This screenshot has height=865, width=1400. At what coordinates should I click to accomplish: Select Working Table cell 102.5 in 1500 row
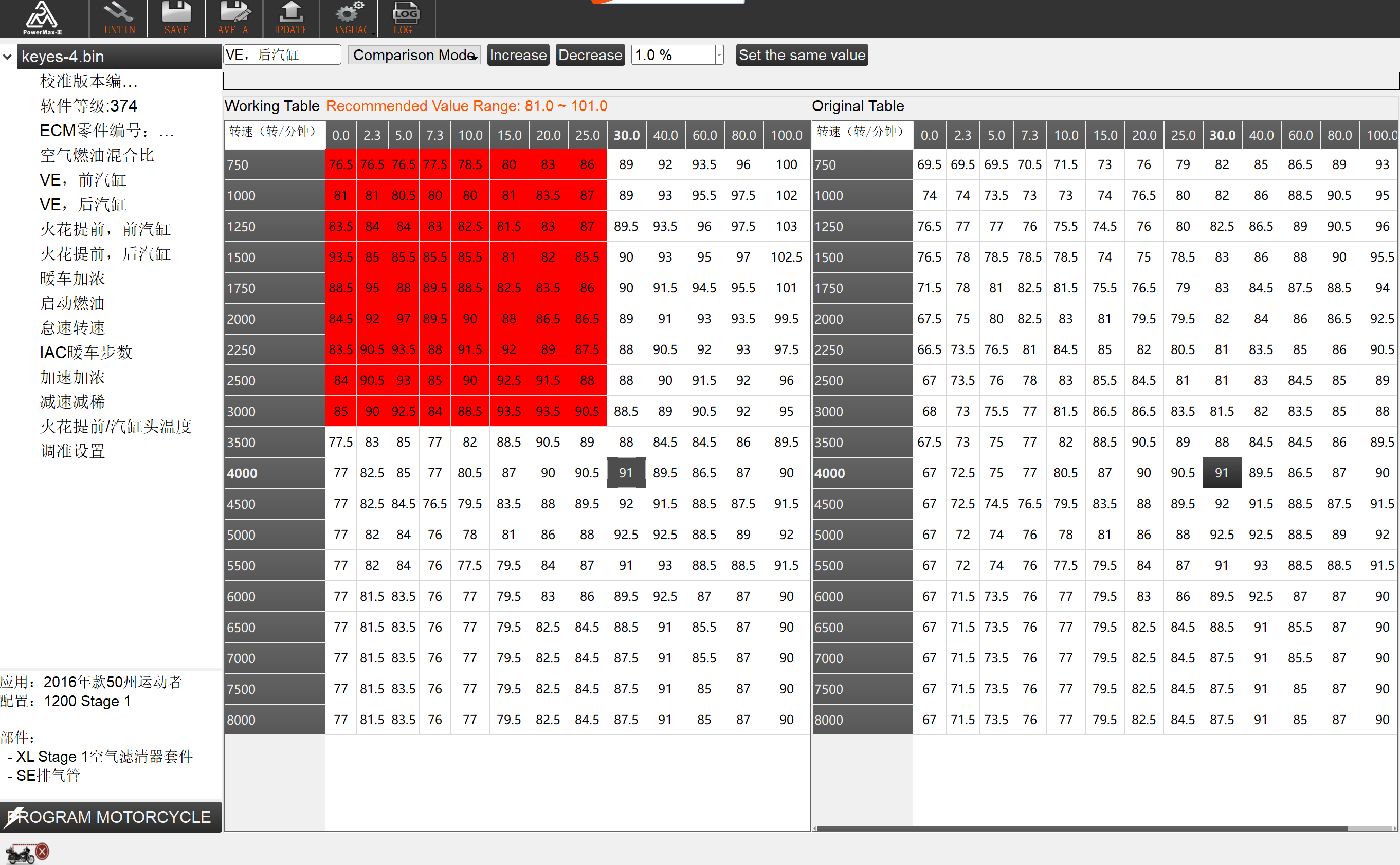(x=786, y=257)
